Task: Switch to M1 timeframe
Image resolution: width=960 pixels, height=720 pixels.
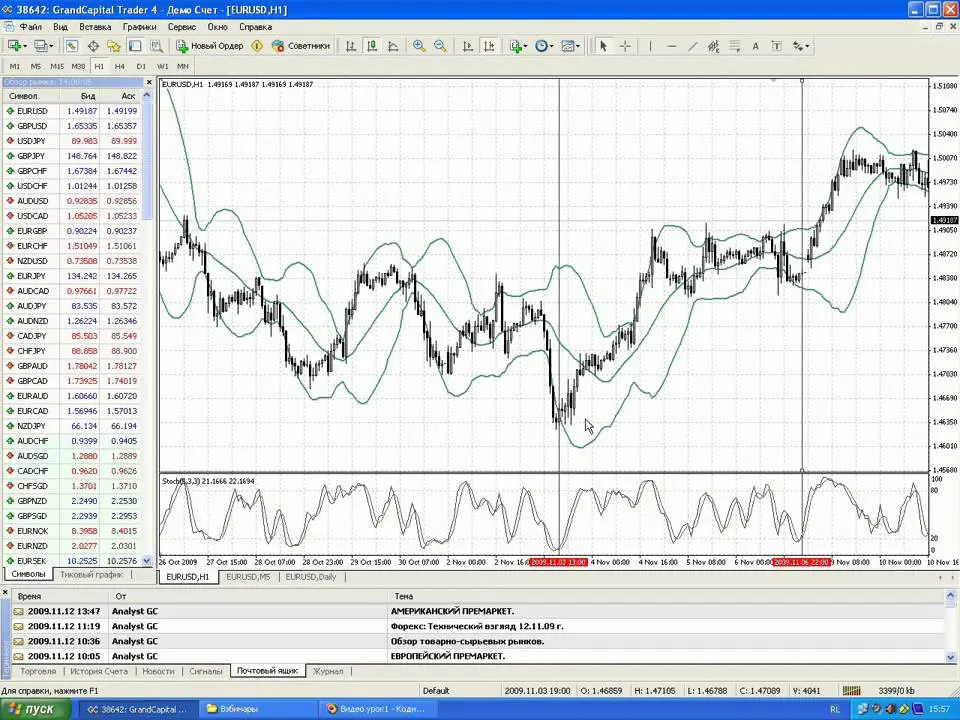Action: tap(15, 66)
